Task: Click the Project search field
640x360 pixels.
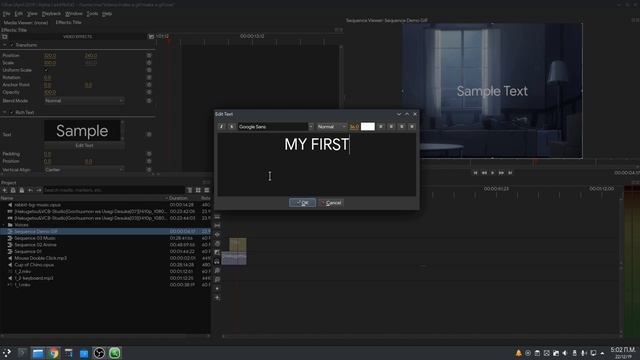Action: tap(113, 190)
